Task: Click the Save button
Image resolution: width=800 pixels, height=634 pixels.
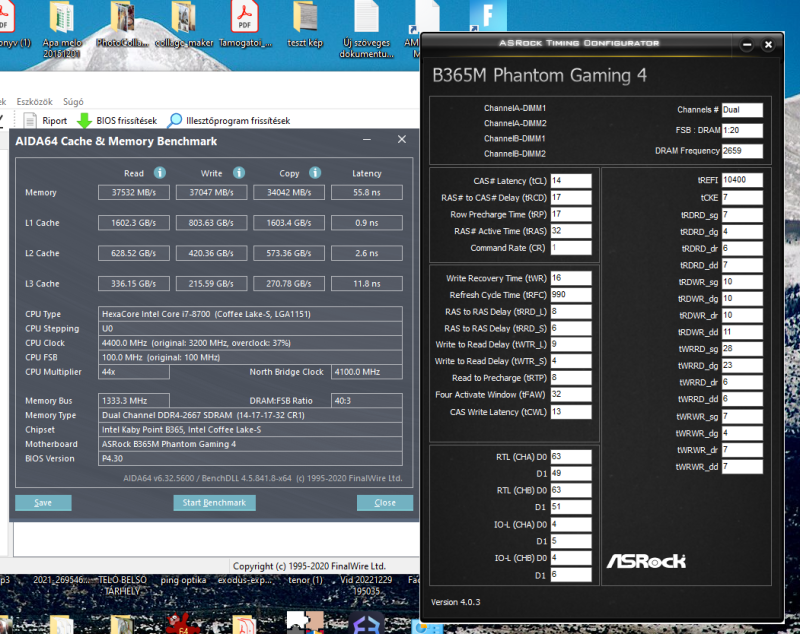Action: pyautogui.click(x=43, y=502)
